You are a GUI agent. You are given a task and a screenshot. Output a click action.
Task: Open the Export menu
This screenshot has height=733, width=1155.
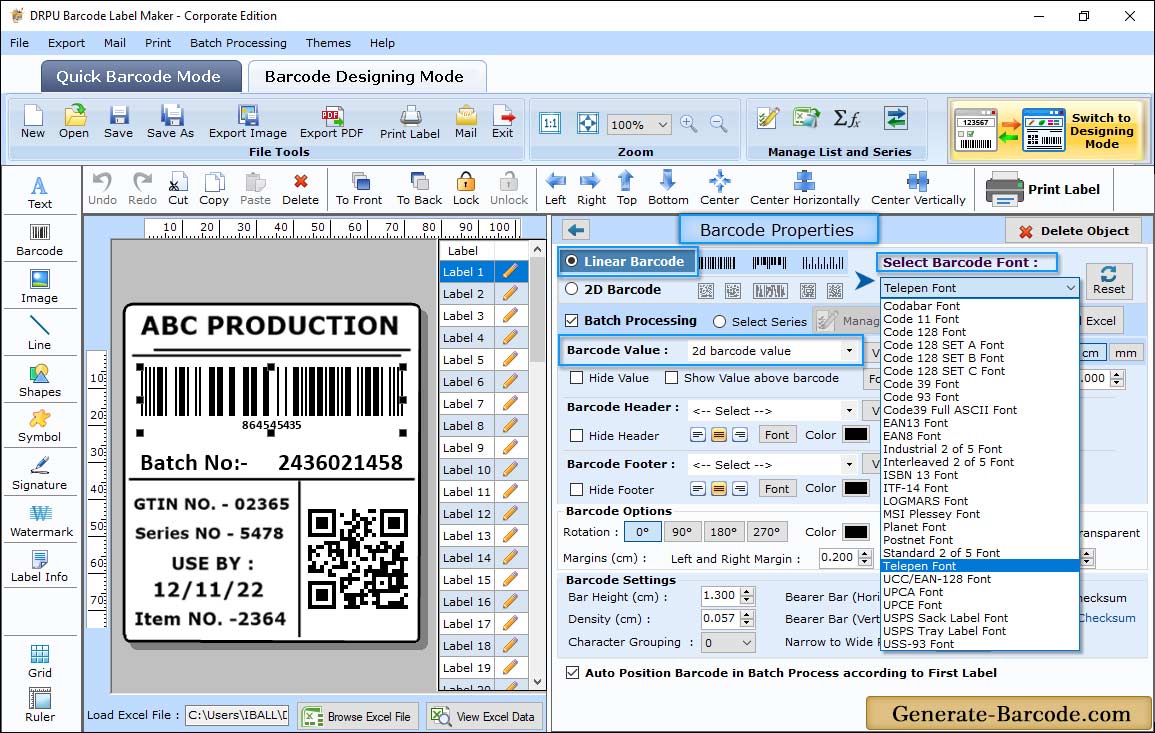(66, 43)
